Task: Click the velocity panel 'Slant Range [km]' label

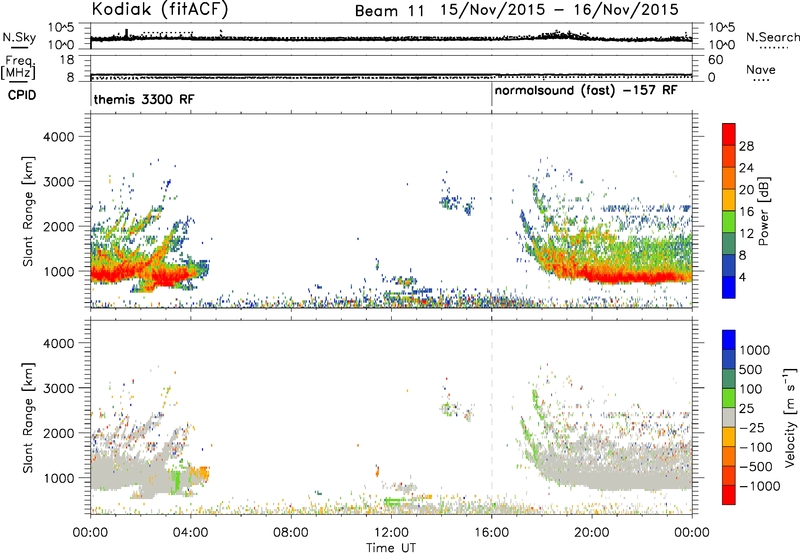Action: tap(28, 417)
